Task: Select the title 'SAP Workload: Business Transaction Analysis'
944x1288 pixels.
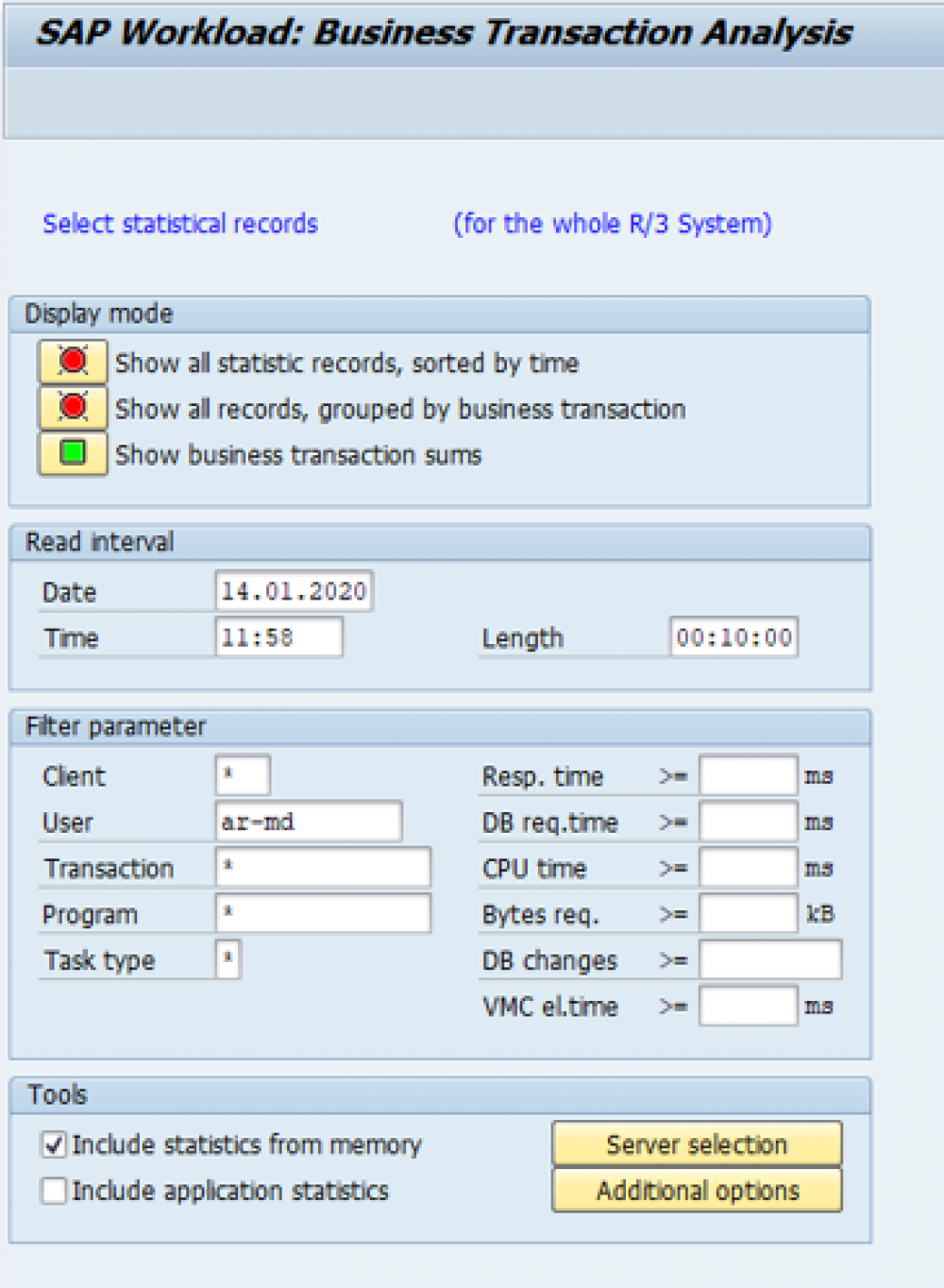Action: point(444,32)
